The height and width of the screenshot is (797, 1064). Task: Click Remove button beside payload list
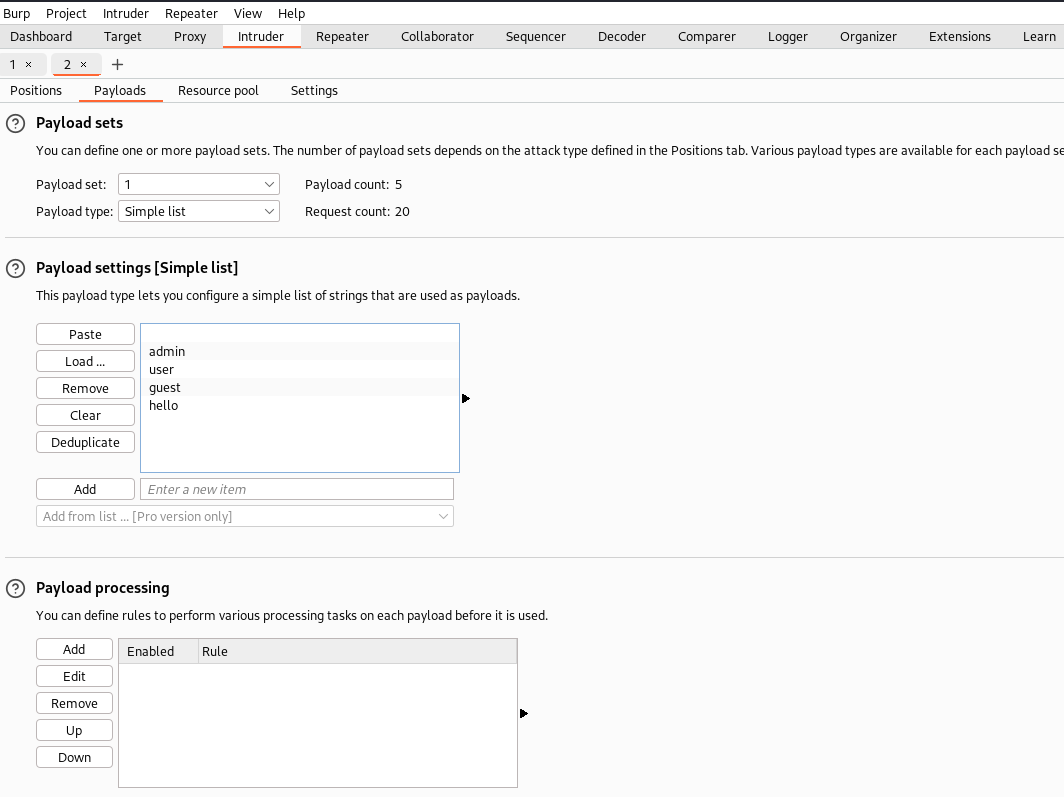[x=86, y=389]
